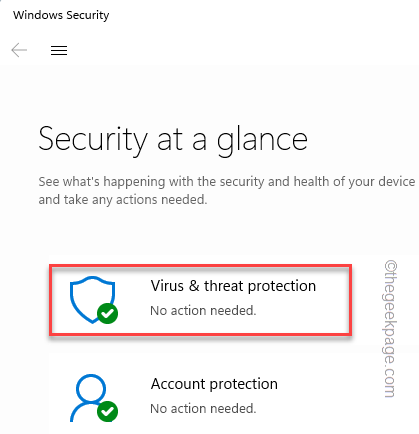Click the back arrow icon
Image resolution: width=419 pixels, height=434 pixels.
19,50
